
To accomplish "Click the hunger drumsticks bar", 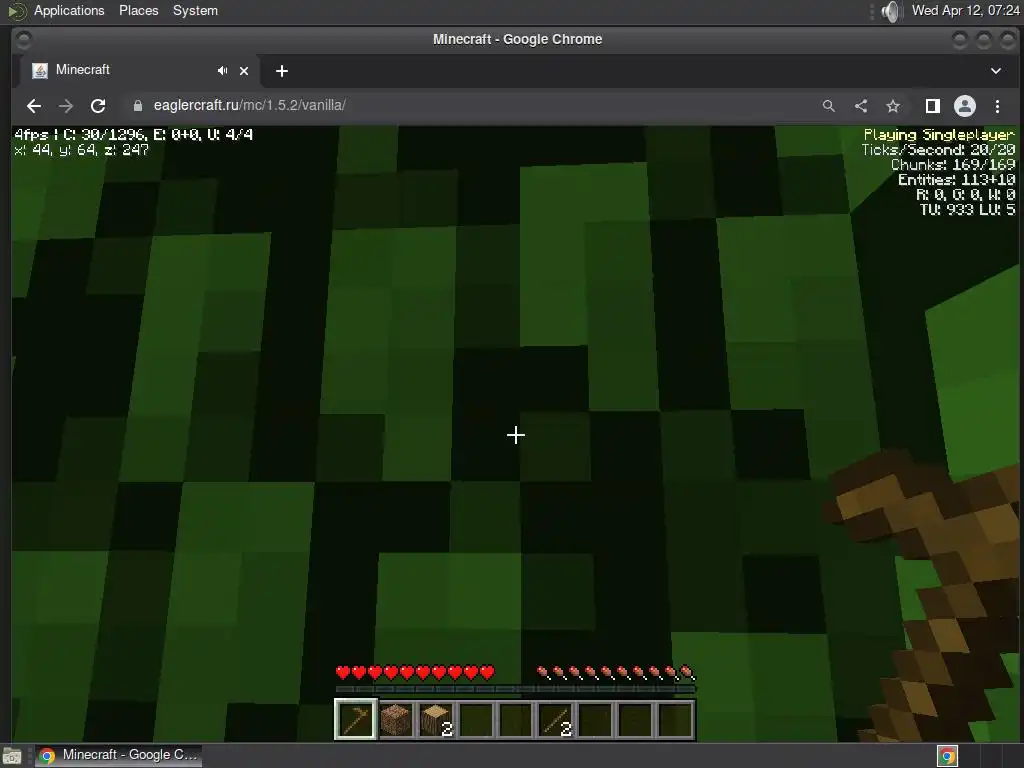I will [616, 672].
